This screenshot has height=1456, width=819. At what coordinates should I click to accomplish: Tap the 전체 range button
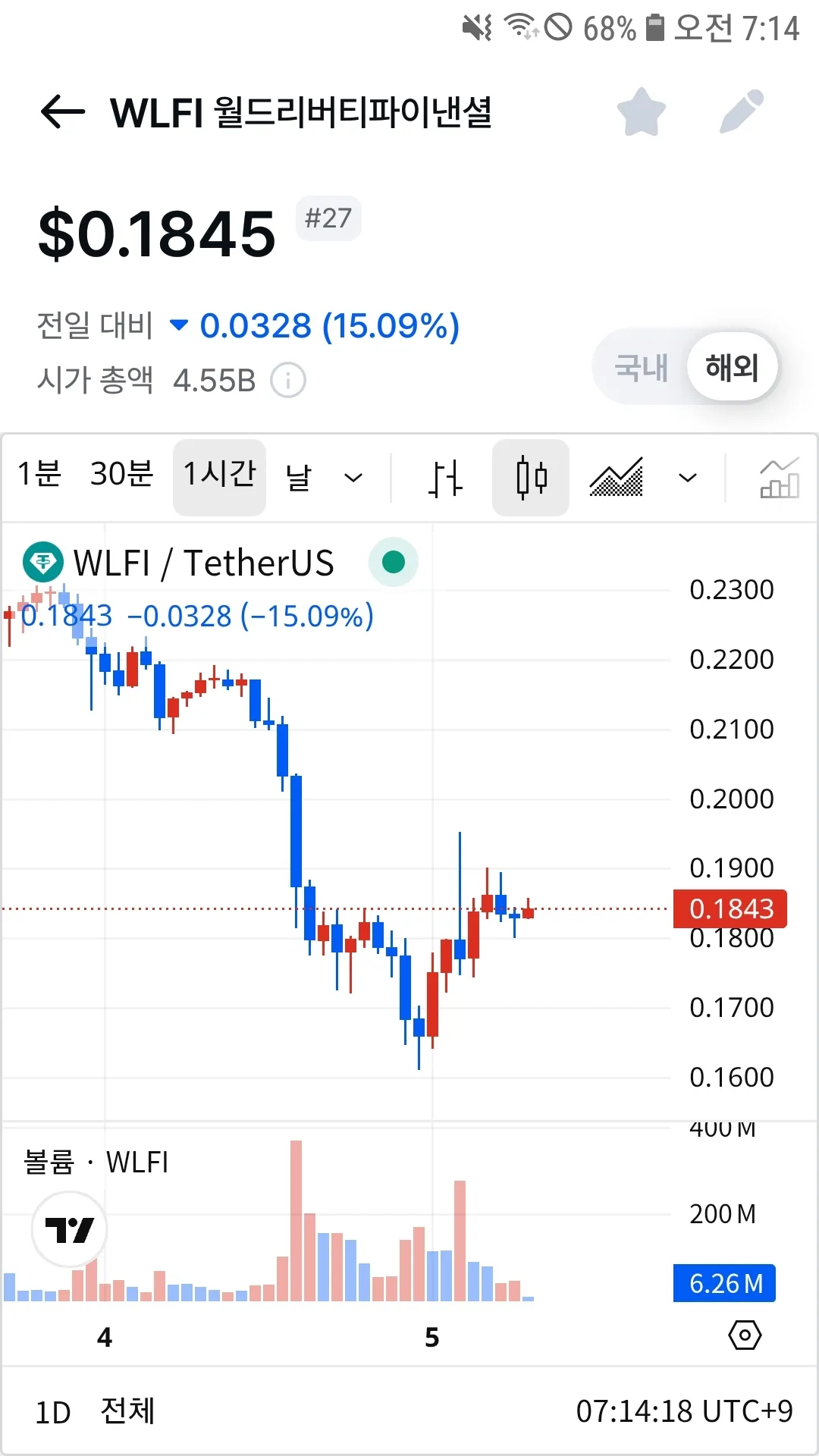point(127,1411)
